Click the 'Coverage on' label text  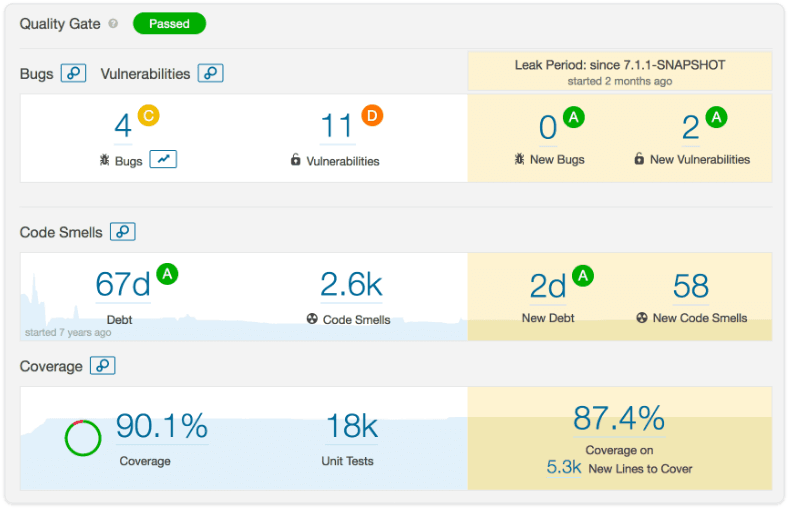pyautogui.click(x=619, y=450)
